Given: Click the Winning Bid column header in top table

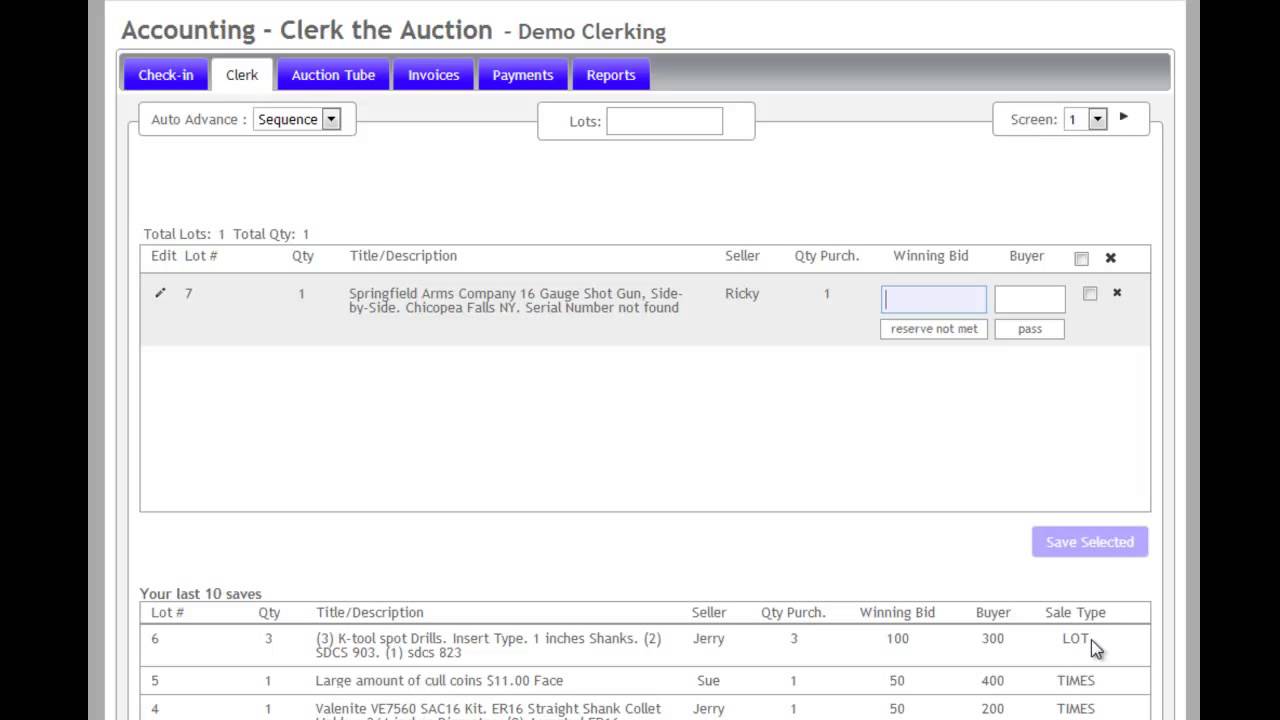Looking at the screenshot, I should [x=931, y=256].
